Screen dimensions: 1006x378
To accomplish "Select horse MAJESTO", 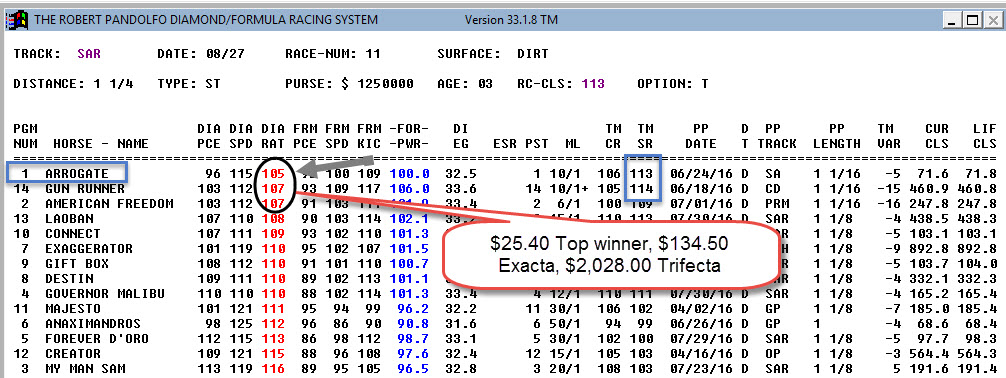I will pyautogui.click(x=72, y=309).
